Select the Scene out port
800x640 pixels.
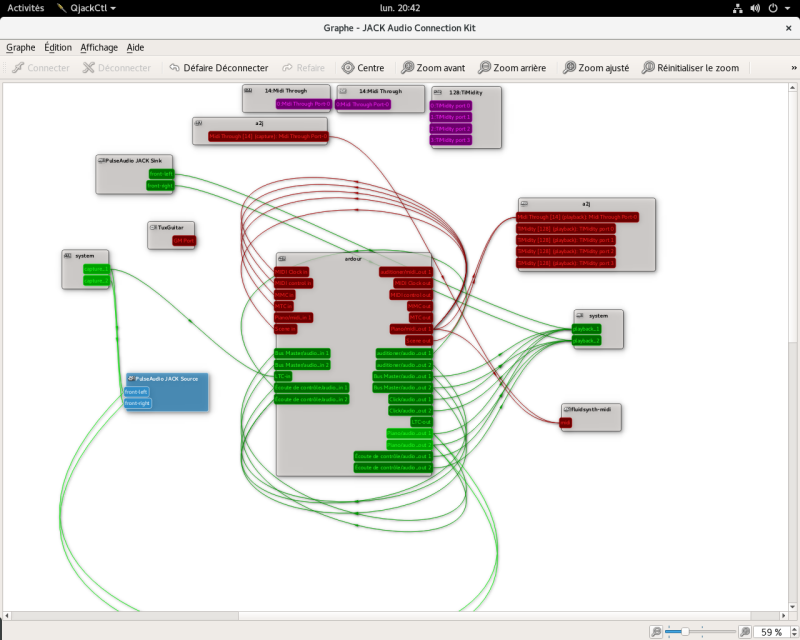coord(419,340)
